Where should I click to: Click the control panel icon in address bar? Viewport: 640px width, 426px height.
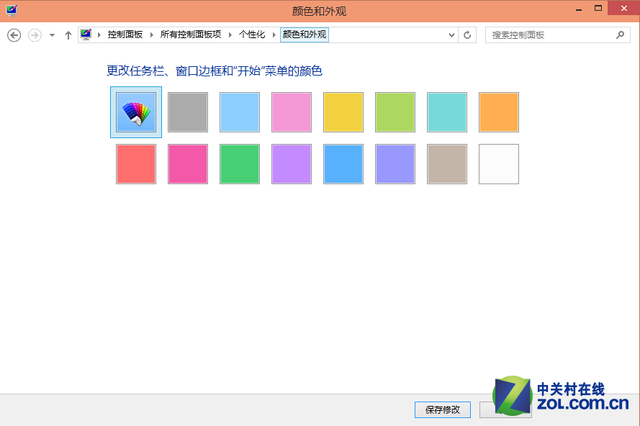[88, 35]
